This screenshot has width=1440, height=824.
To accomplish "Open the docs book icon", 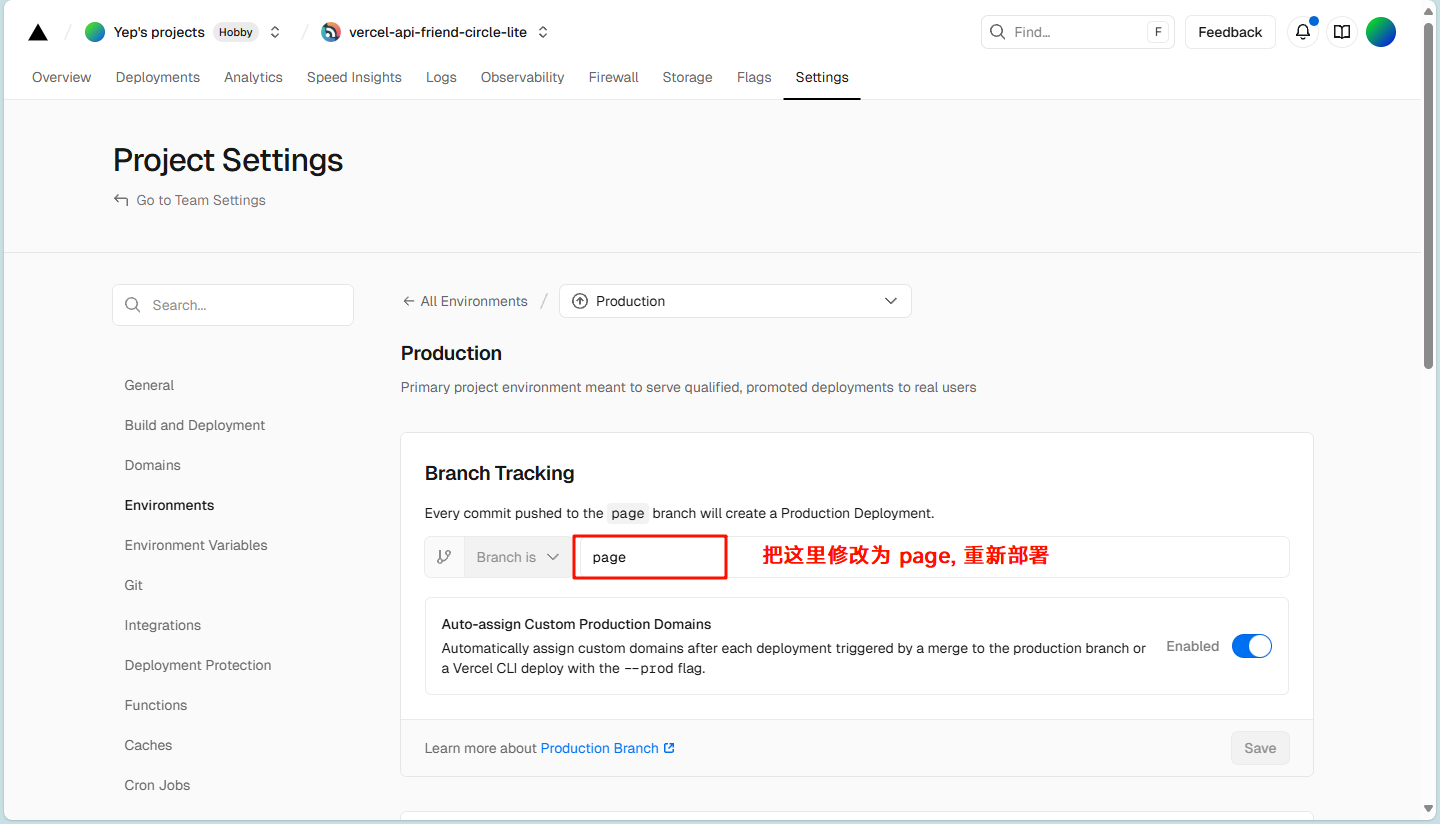I will point(1342,32).
